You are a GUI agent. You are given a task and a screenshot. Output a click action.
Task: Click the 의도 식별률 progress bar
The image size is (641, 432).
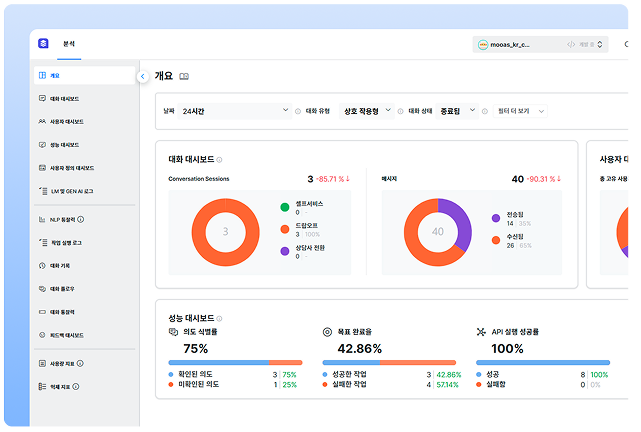pyautogui.click(x=235, y=362)
